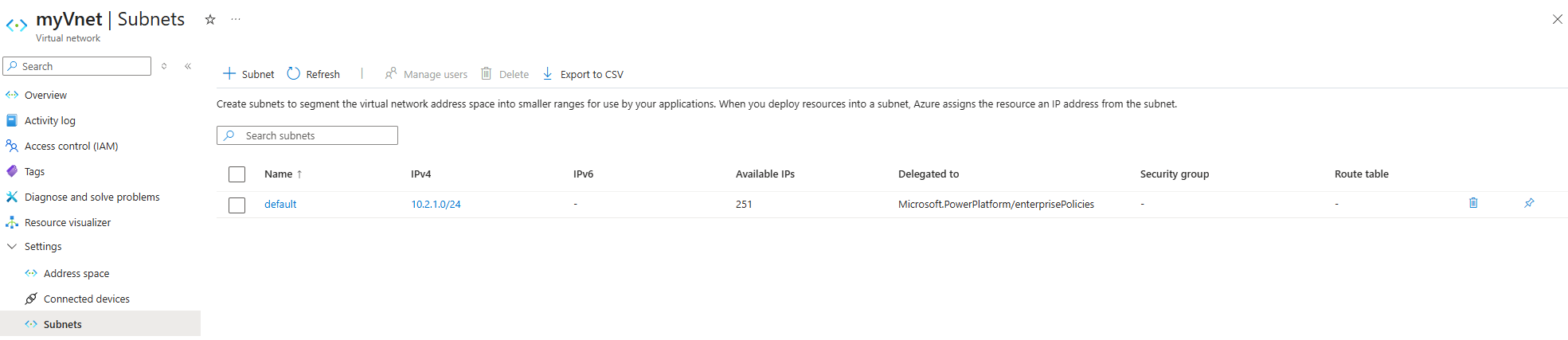
Task: Open the default subnet link
Action: pyautogui.click(x=280, y=205)
